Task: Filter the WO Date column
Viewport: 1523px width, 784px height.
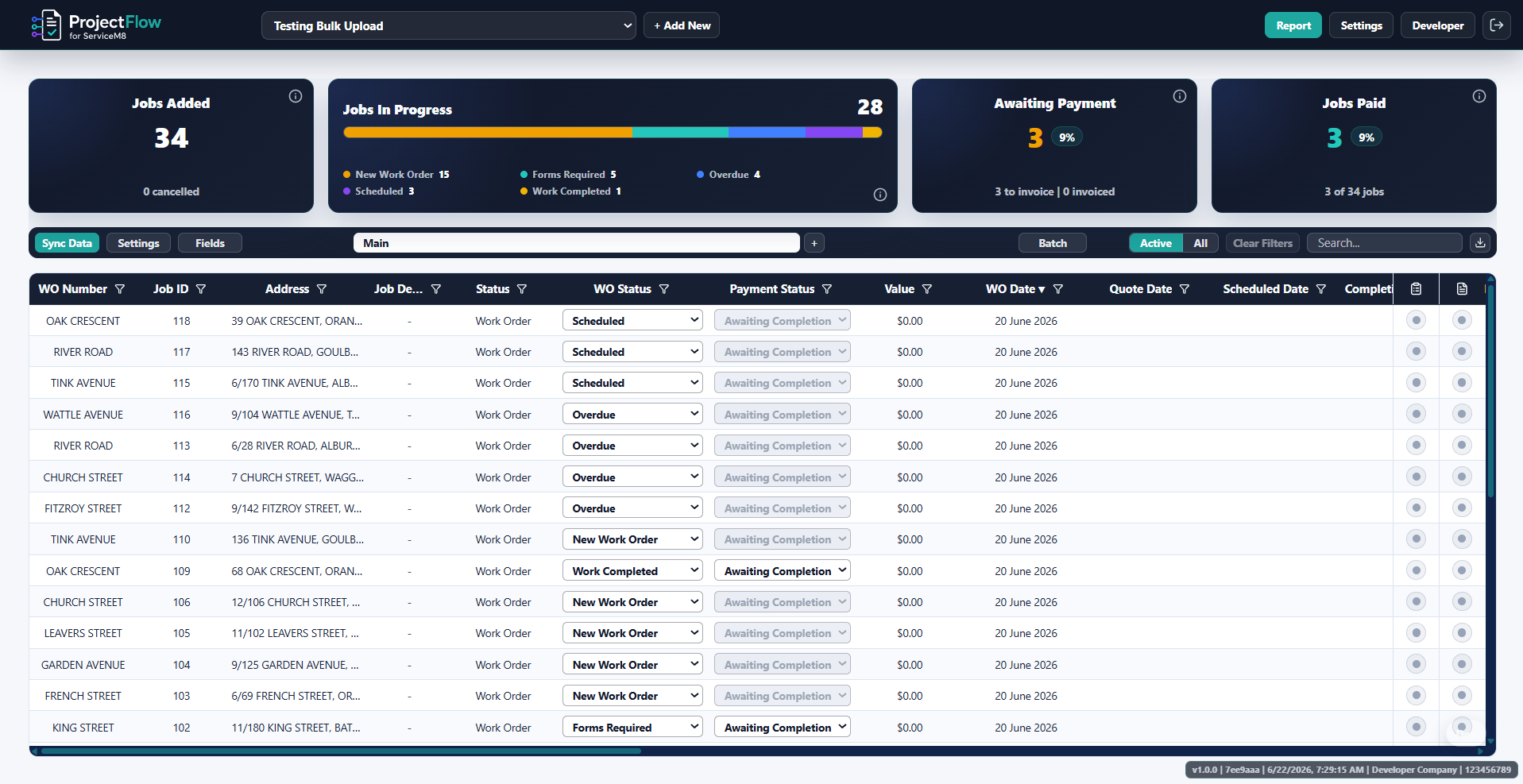Action: (x=1058, y=289)
